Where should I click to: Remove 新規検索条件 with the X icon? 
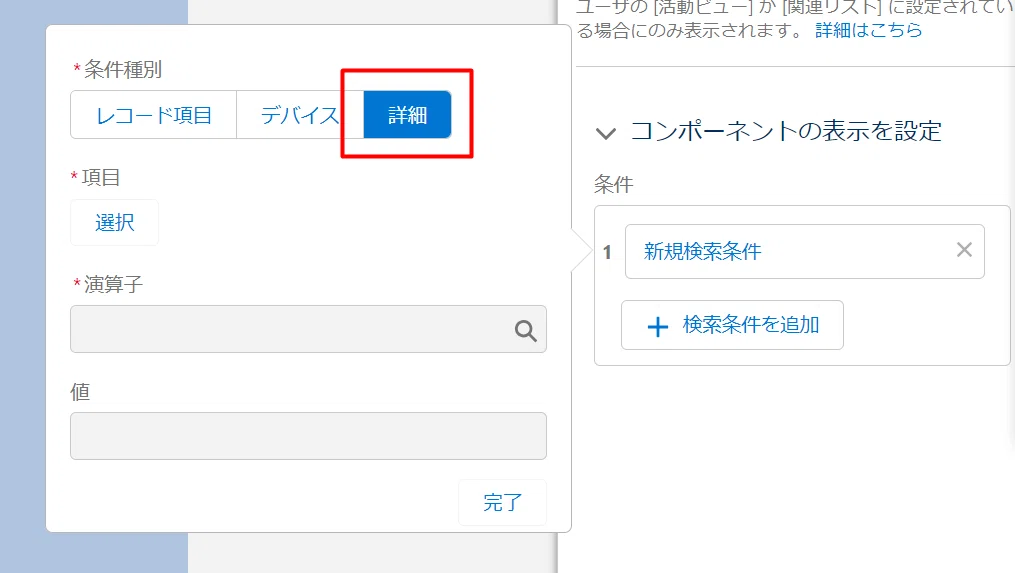(x=965, y=249)
